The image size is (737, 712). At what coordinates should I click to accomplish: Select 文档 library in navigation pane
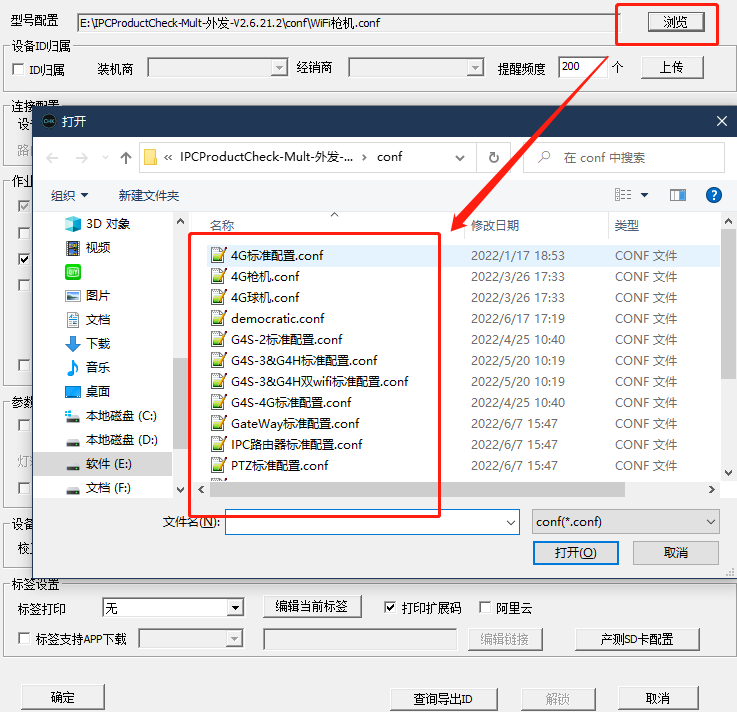[x=88, y=320]
